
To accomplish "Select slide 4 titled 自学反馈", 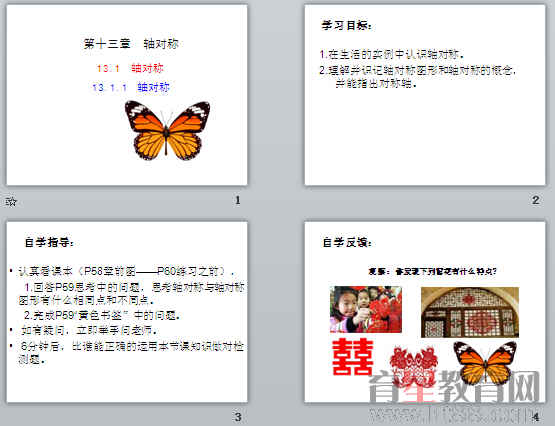I will tap(425, 312).
